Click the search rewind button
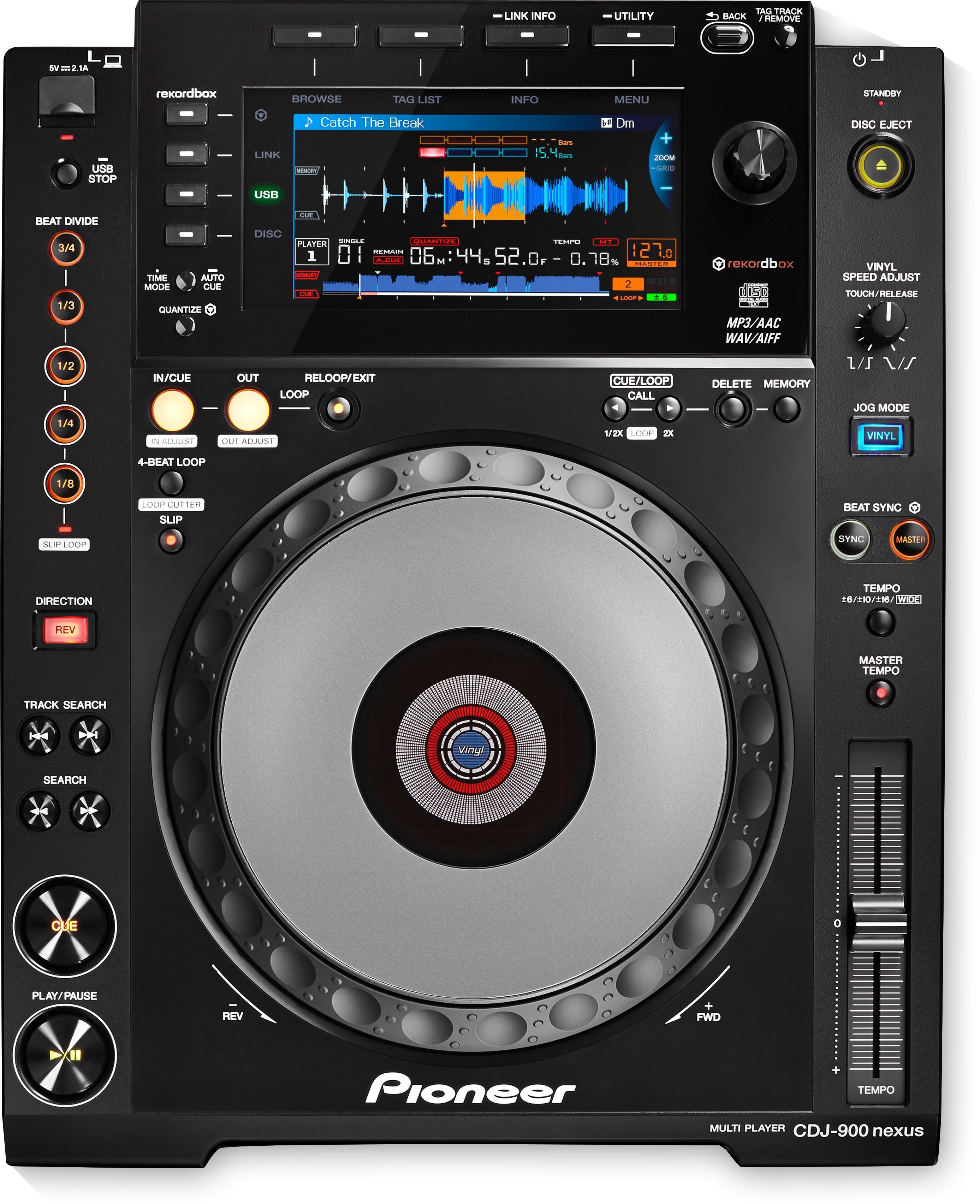 (x=39, y=811)
